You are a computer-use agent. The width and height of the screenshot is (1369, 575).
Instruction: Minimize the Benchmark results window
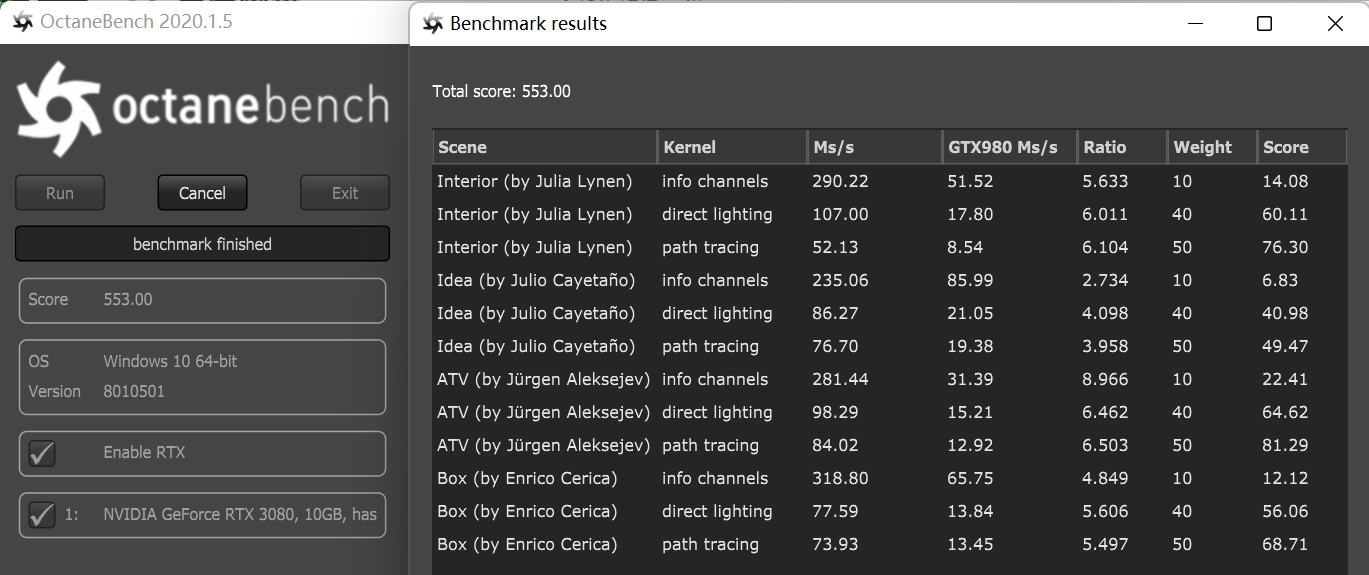point(1193,23)
